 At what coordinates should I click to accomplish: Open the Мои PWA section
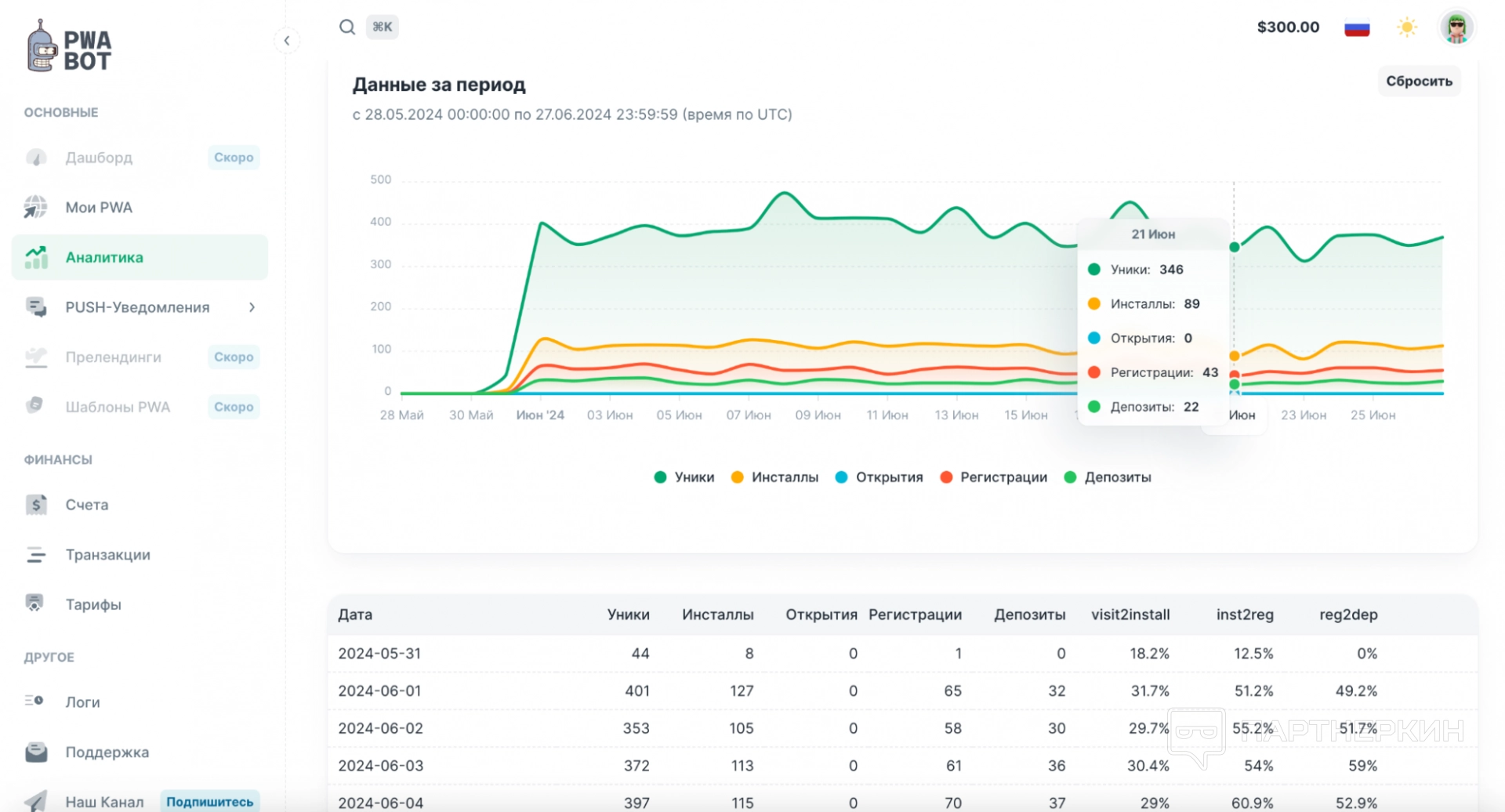(99, 208)
